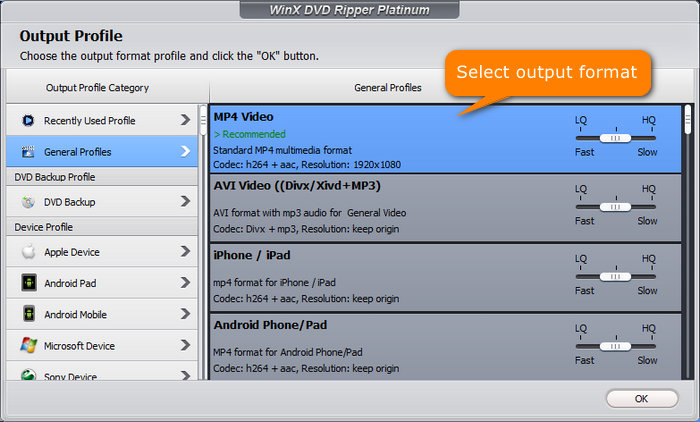
Task: Click the DVD Backup disc icon
Action: click(x=28, y=202)
